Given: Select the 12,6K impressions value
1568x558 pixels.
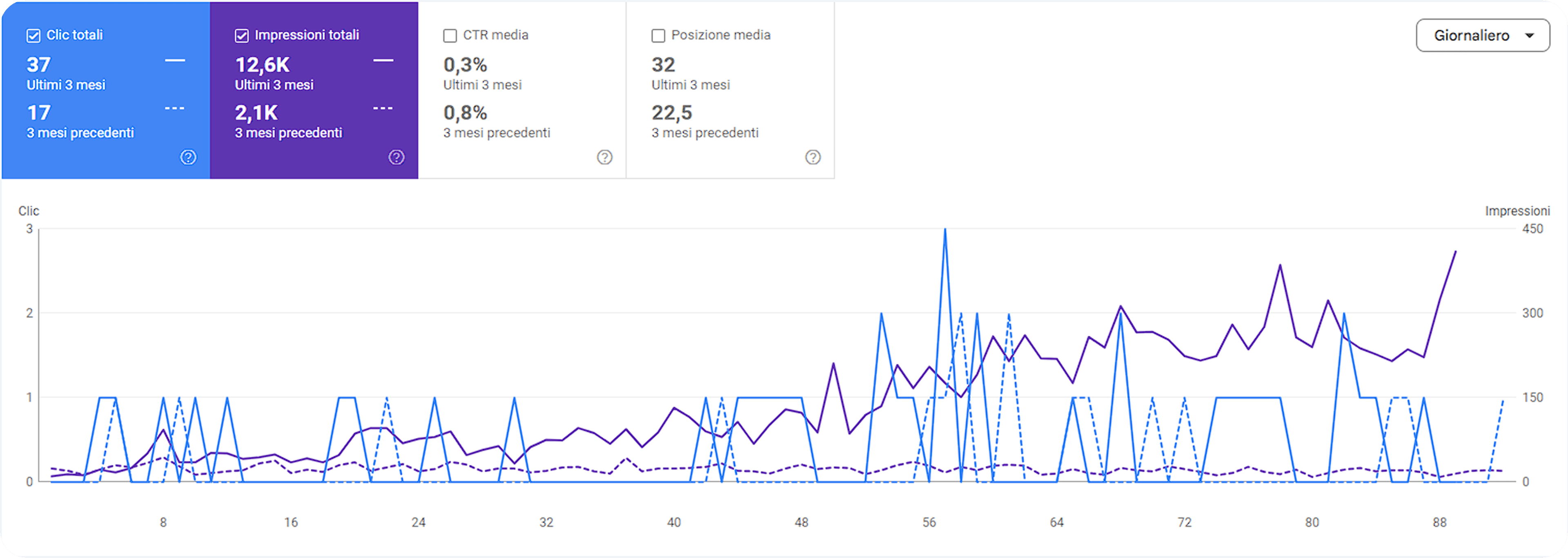Looking at the screenshot, I should [262, 65].
